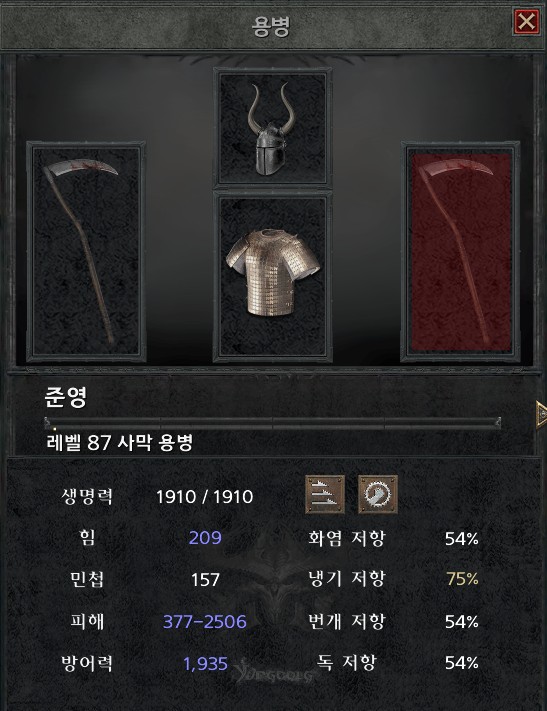
Task: Close the 용병 mercenary panel
Action: pos(527,21)
